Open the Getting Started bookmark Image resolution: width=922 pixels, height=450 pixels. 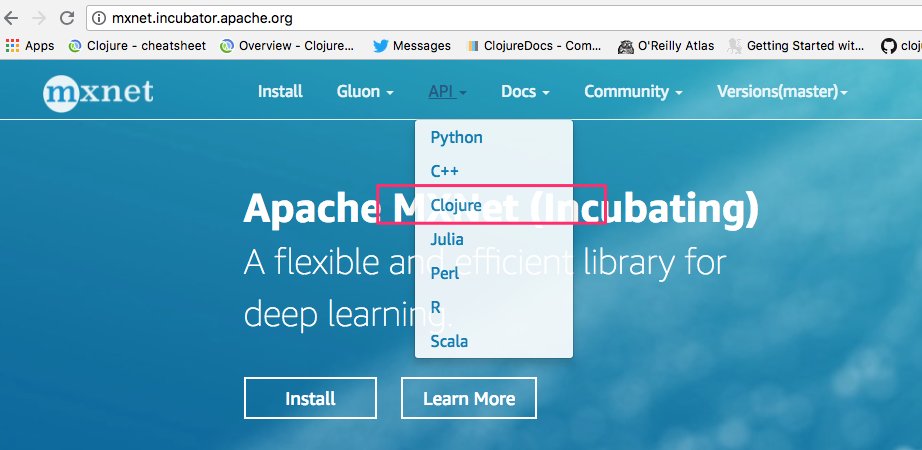pyautogui.click(x=796, y=46)
